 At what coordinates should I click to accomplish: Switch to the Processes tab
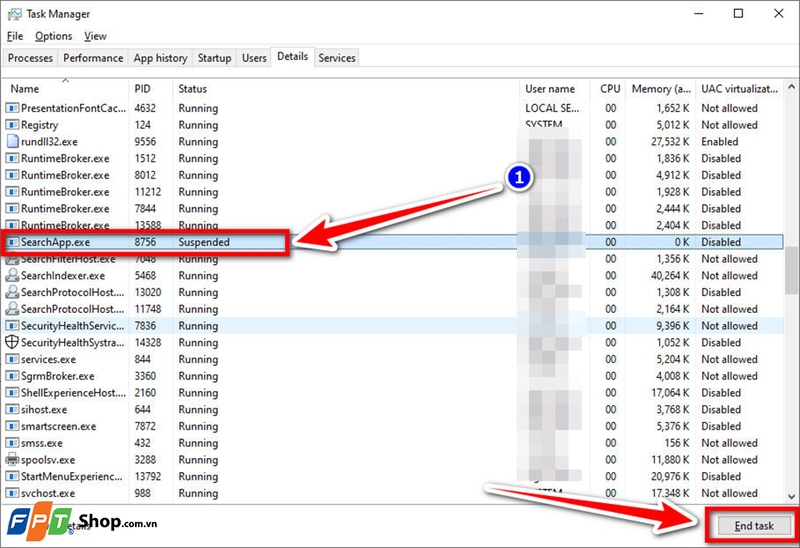click(x=30, y=58)
